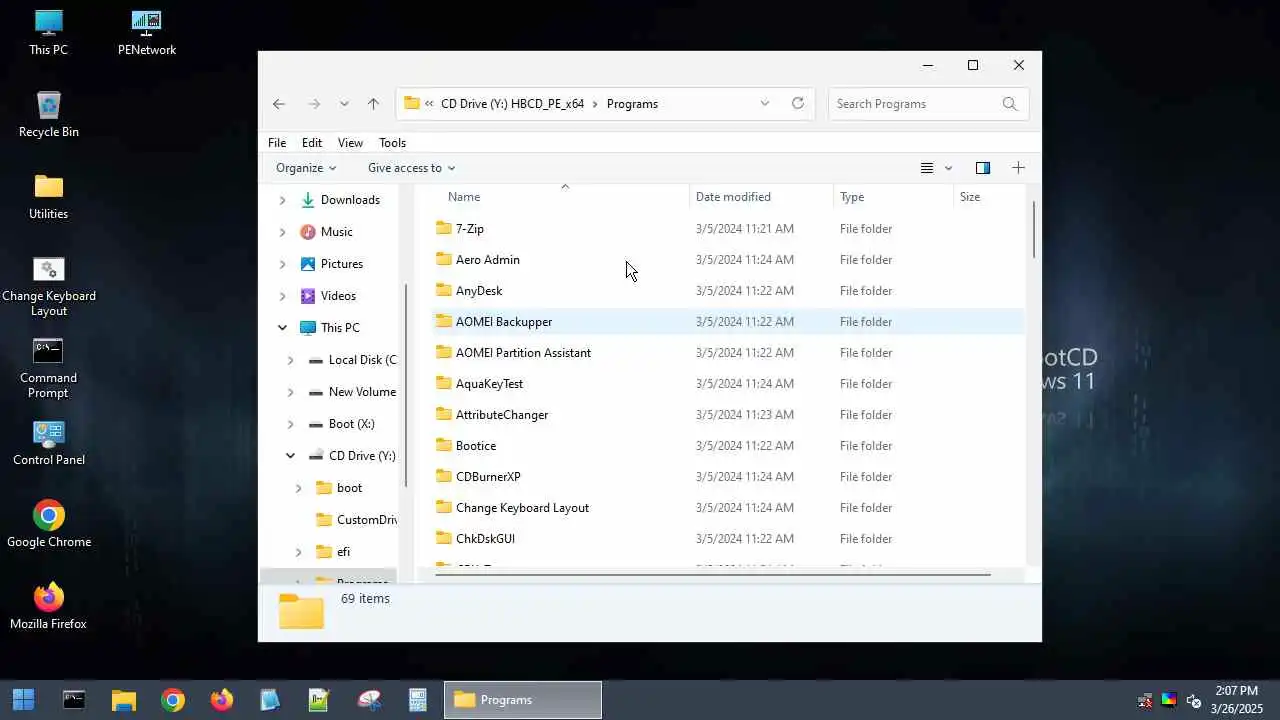
Task: Open Chrome from the taskbar
Action: 172,700
